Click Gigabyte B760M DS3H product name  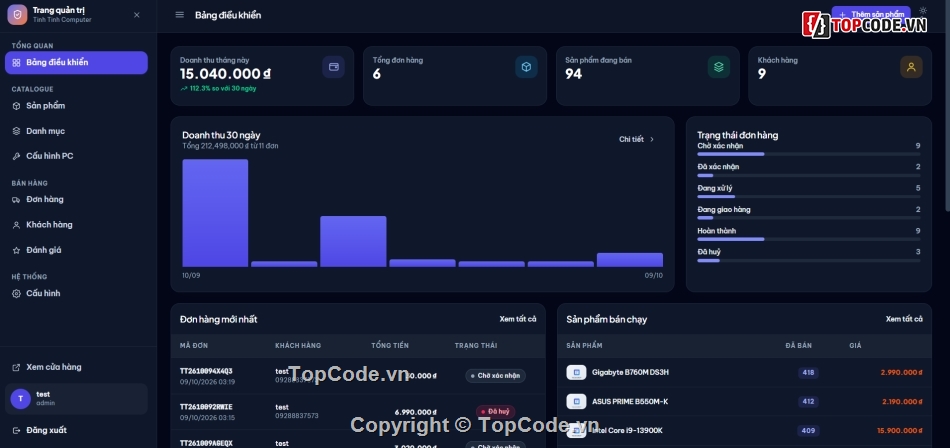tap(630, 372)
